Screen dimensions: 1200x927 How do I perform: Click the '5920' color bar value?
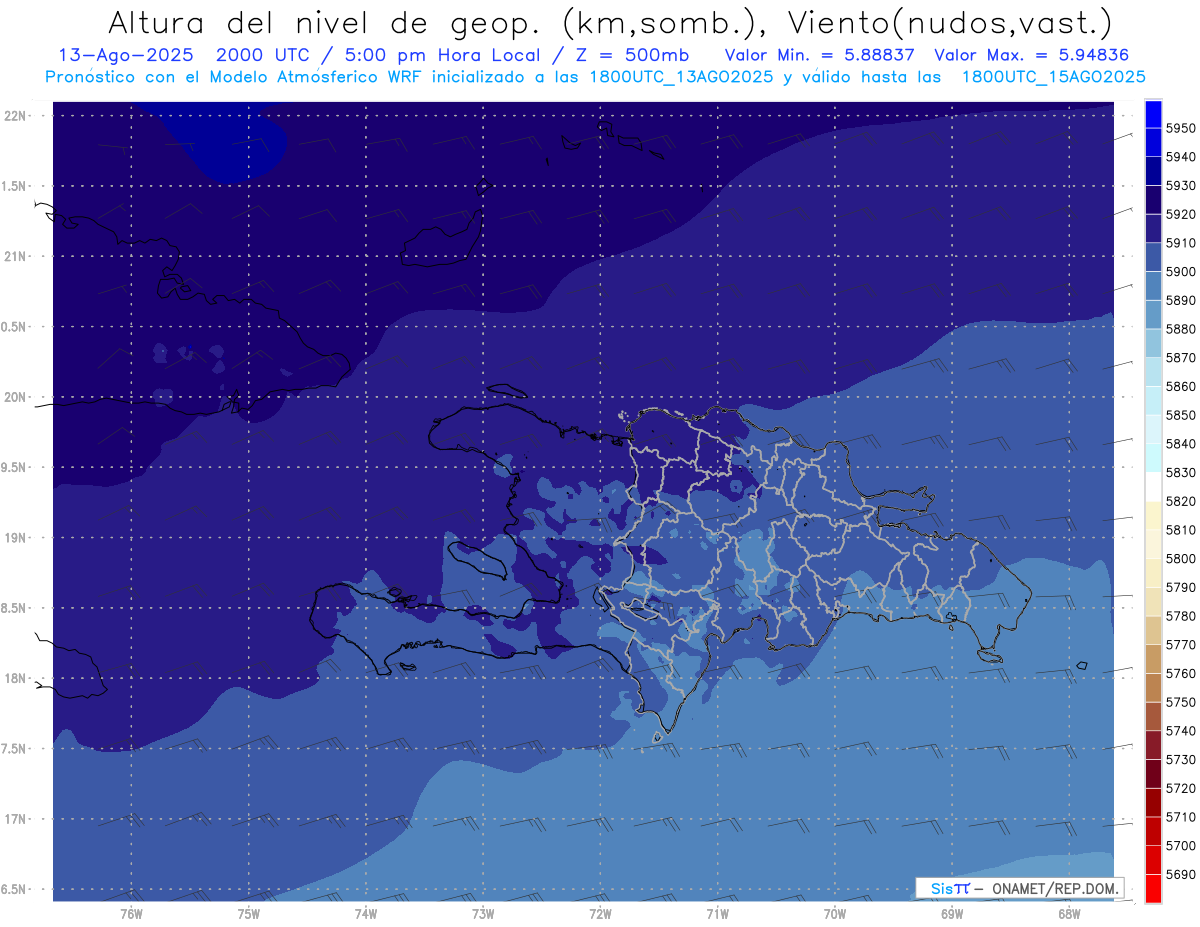click(1181, 214)
